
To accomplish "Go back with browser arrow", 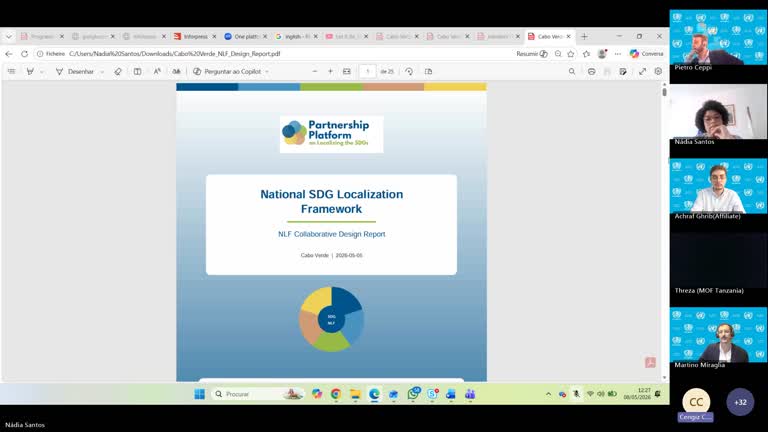I will [9, 54].
